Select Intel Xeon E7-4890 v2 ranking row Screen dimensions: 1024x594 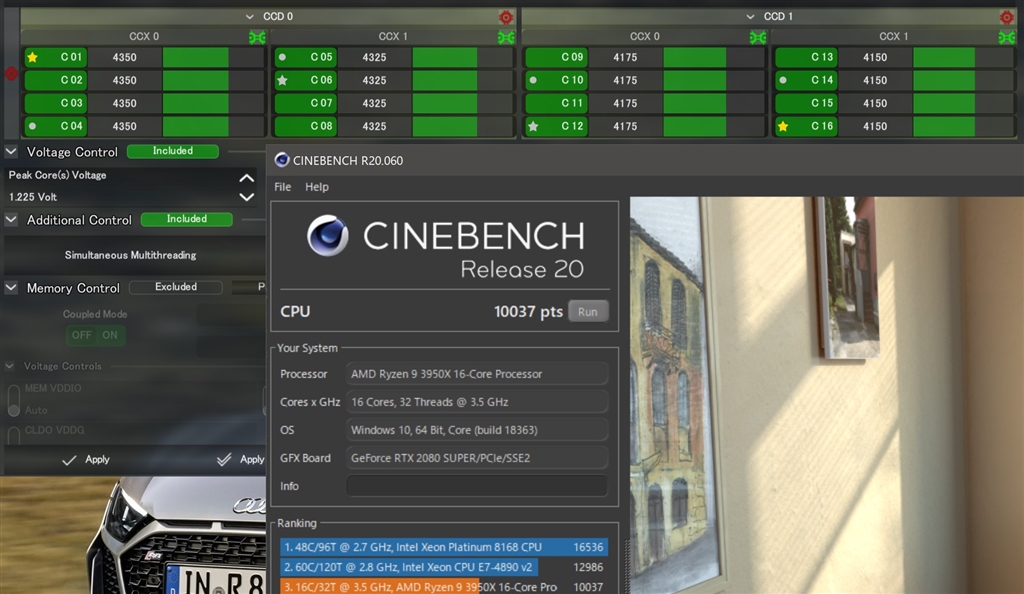click(444, 567)
